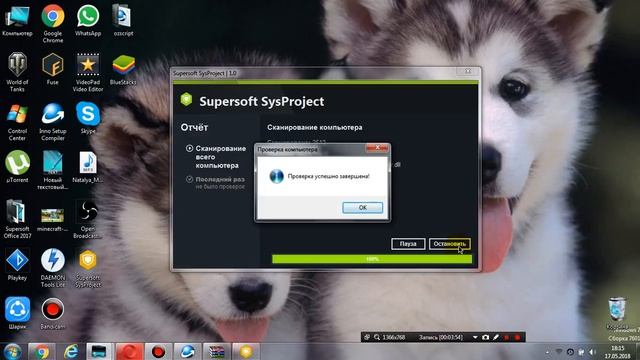Select the µTorrent desktop shortcut
The image size is (640, 360).
coord(17,167)
